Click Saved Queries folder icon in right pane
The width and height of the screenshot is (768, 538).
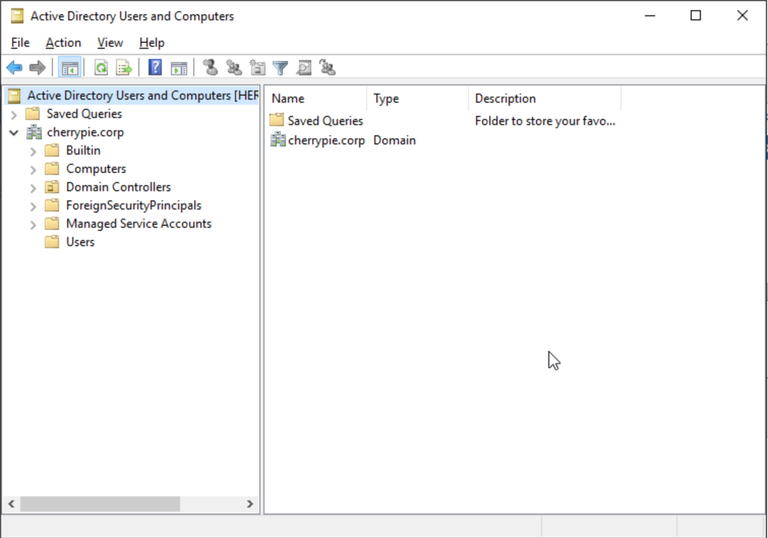click(277, 120)
